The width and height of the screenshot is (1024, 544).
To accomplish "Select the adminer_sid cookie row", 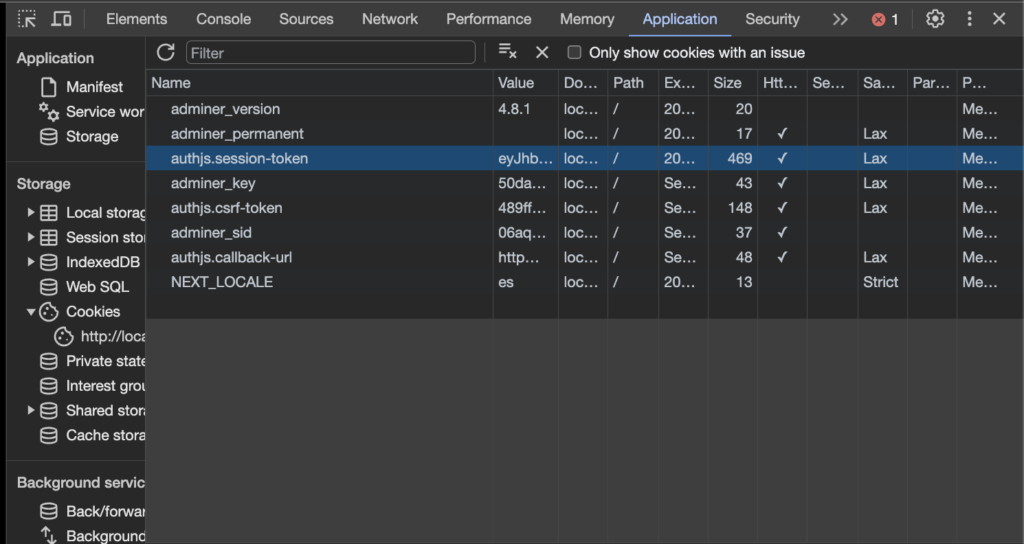I will (584, 233).
